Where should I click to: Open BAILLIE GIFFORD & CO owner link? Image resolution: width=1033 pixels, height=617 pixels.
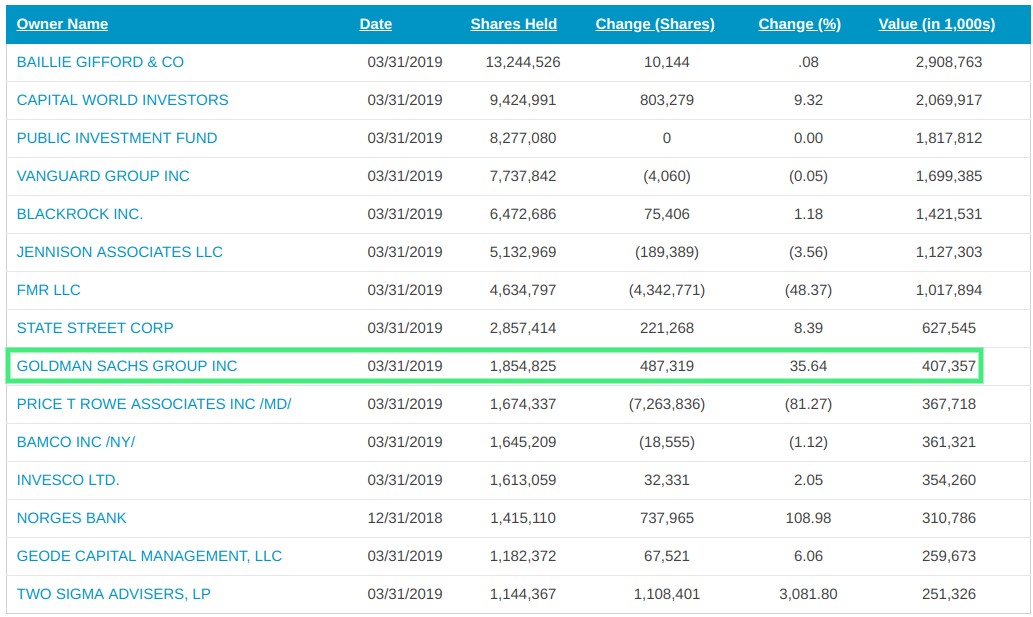point(100,62)
